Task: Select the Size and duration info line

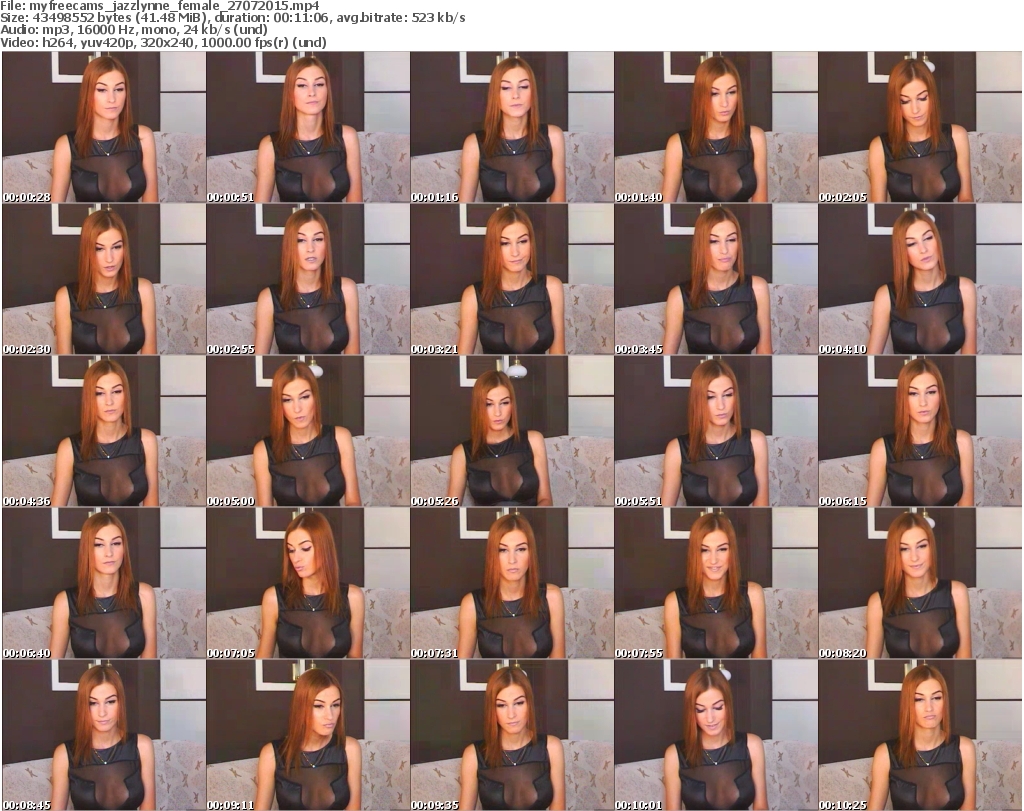Action: click(x=233, y=18)
